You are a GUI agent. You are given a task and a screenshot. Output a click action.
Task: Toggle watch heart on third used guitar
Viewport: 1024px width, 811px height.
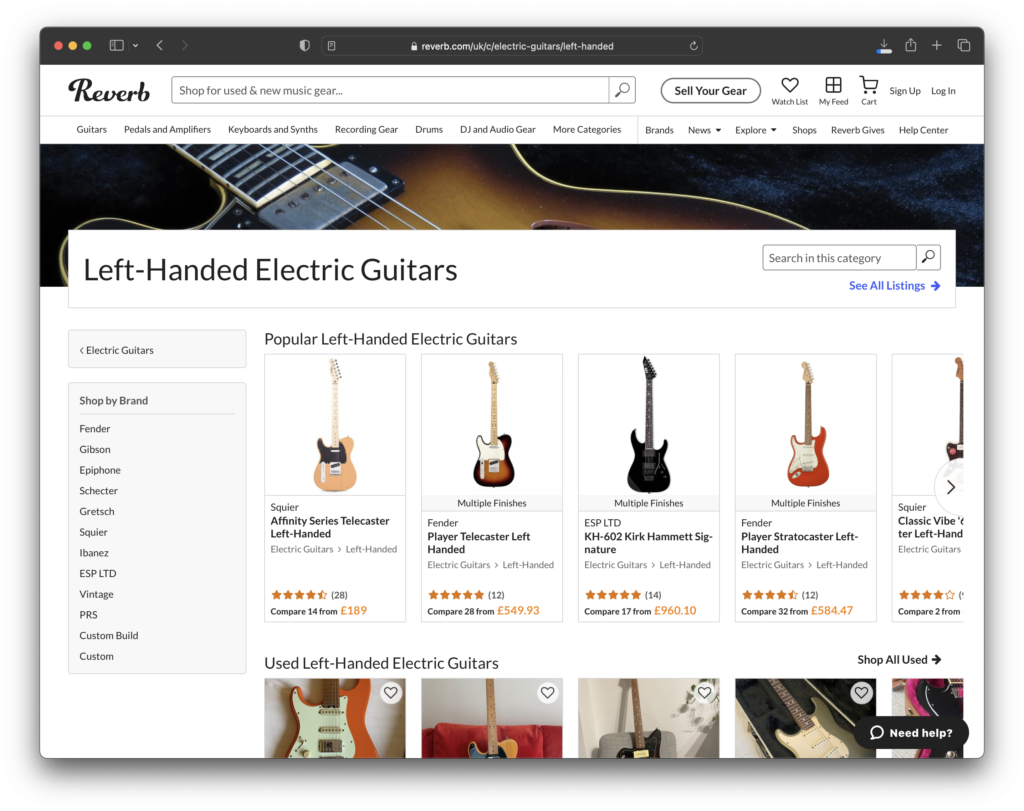[x=704, y=692]
